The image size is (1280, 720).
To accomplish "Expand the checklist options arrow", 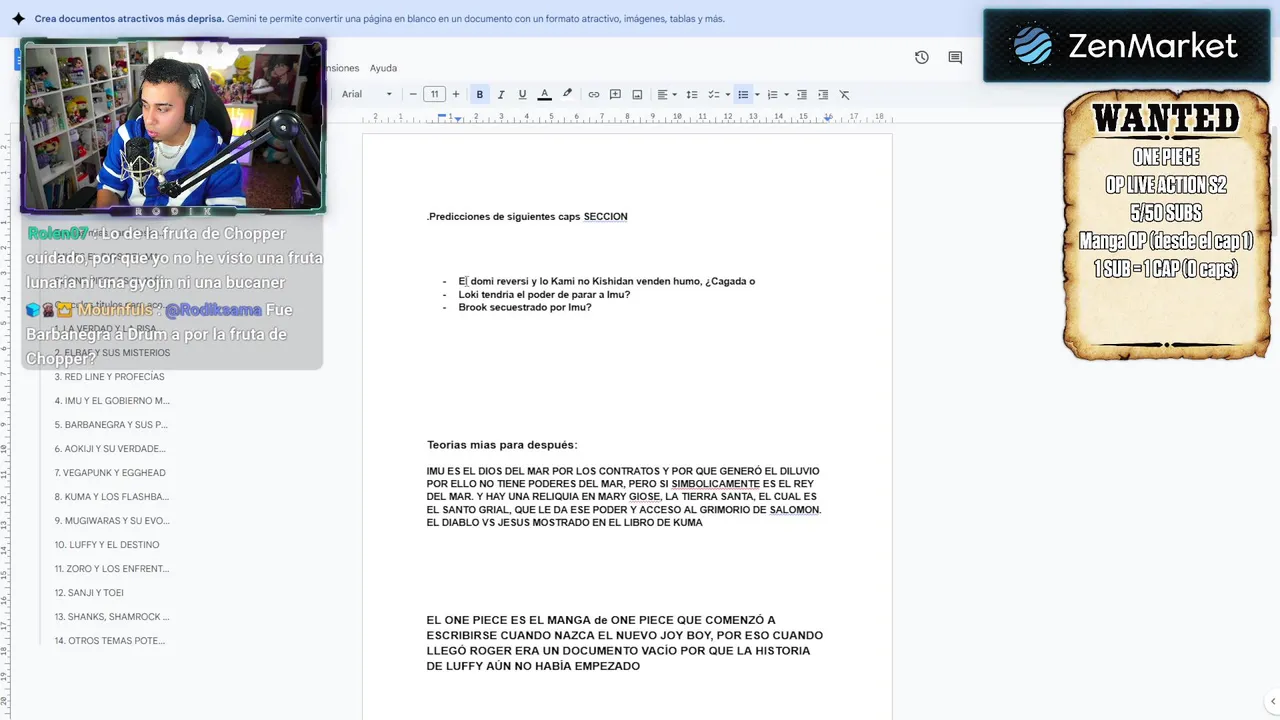I will (x=727, y=94).
